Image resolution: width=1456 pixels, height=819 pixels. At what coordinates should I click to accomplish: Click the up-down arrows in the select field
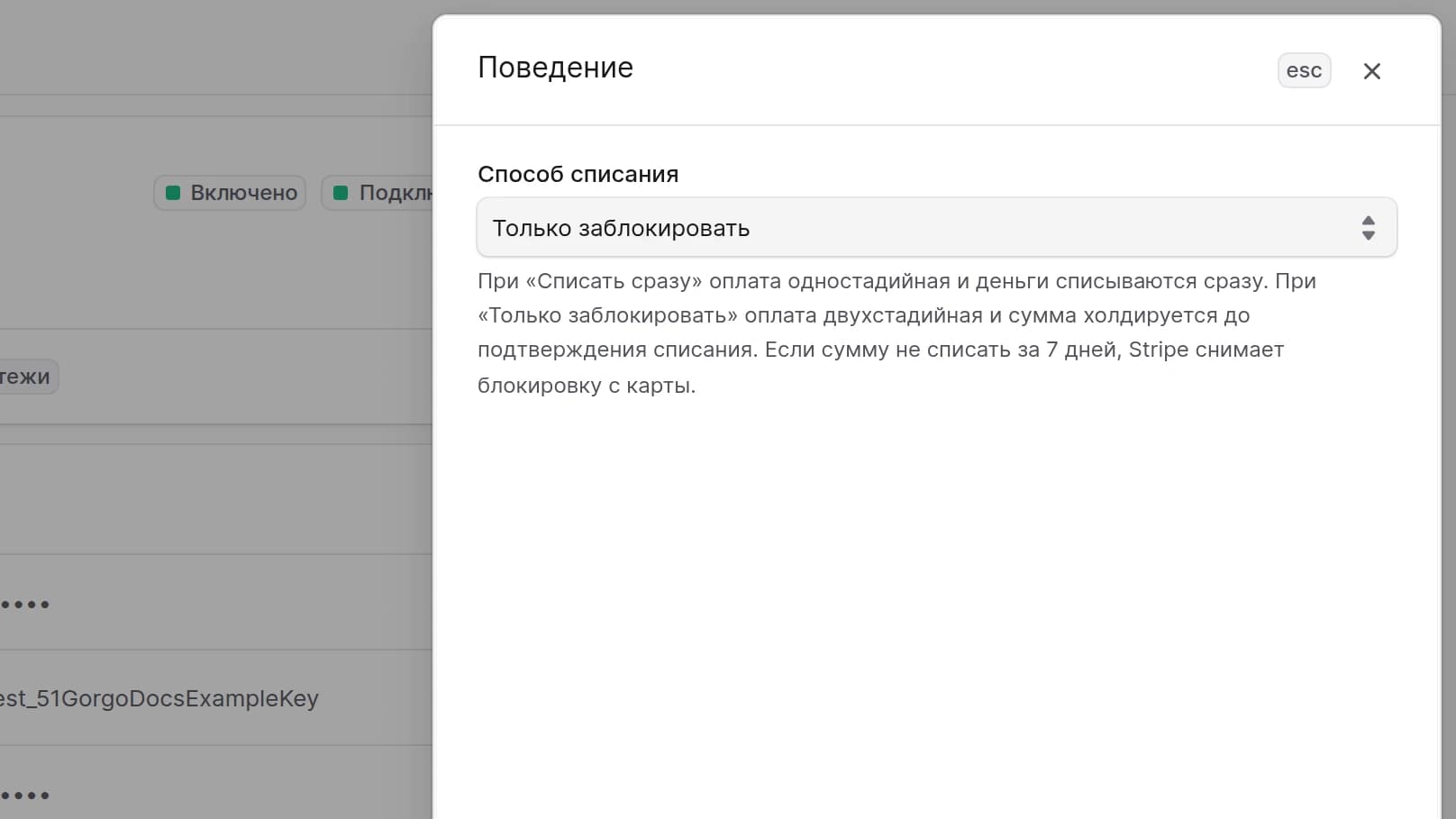click(x=1368, y=228)
